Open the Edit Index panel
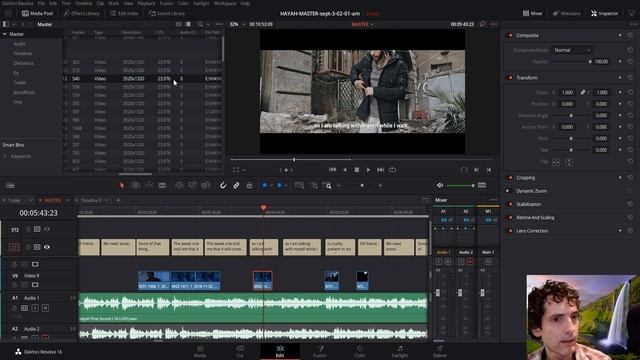This screenshot has width=640, height=360. click(124, 13)
